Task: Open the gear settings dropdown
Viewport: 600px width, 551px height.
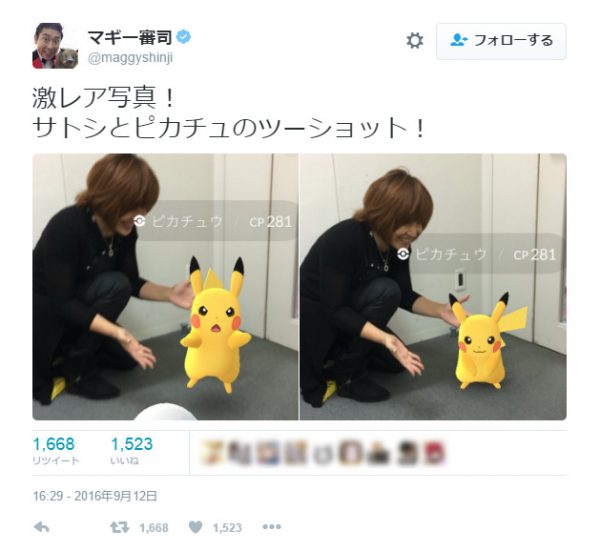Action: (415, 41)
